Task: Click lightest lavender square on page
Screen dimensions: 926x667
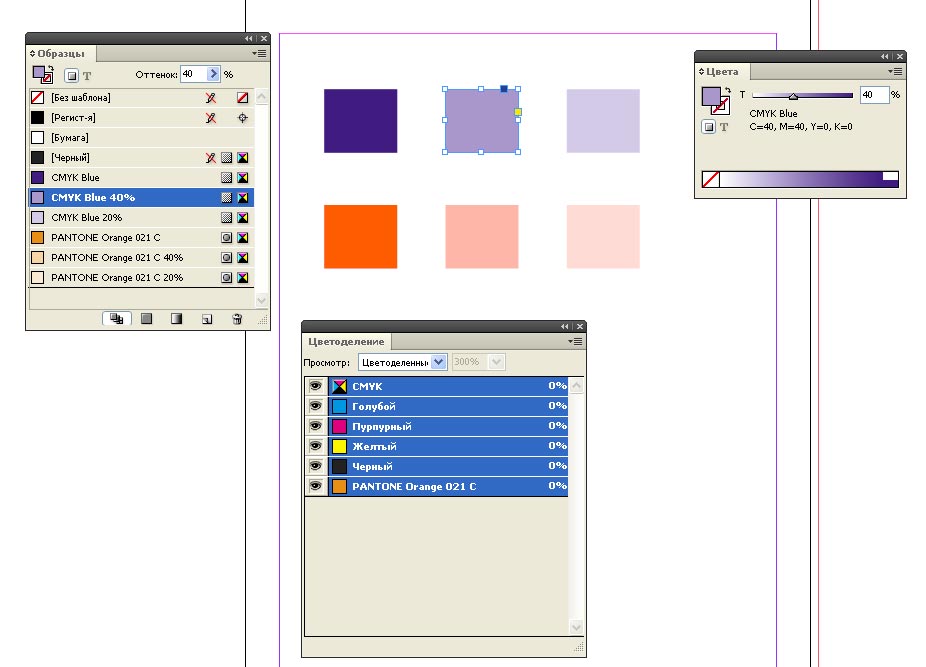Action: pyautogui.click(x=603, y=121)
